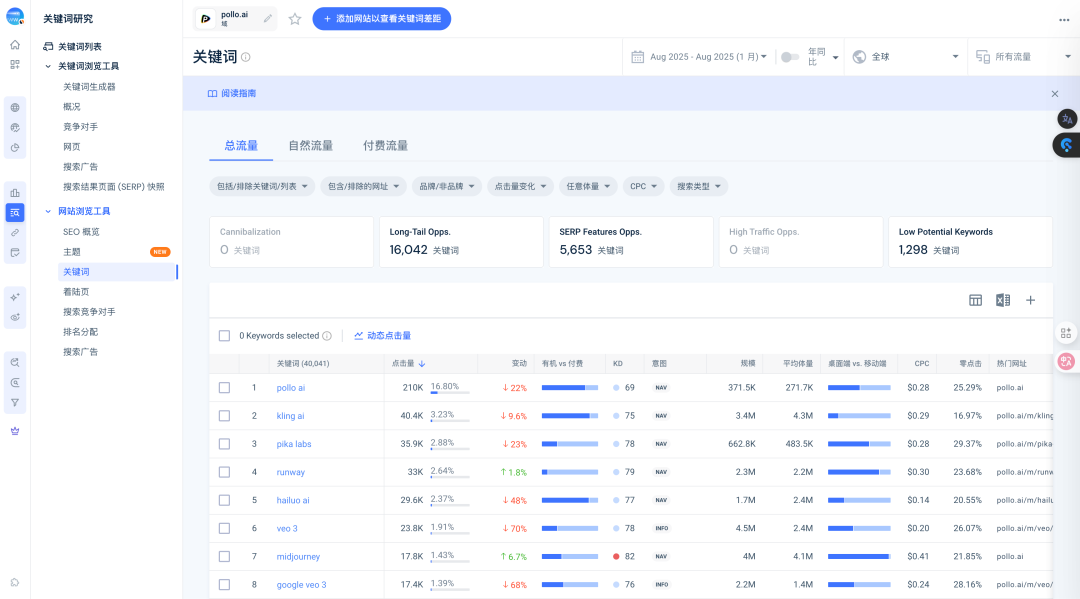Close the 阅读指南 banner

pyautogui.click(x=1055, y=94)
